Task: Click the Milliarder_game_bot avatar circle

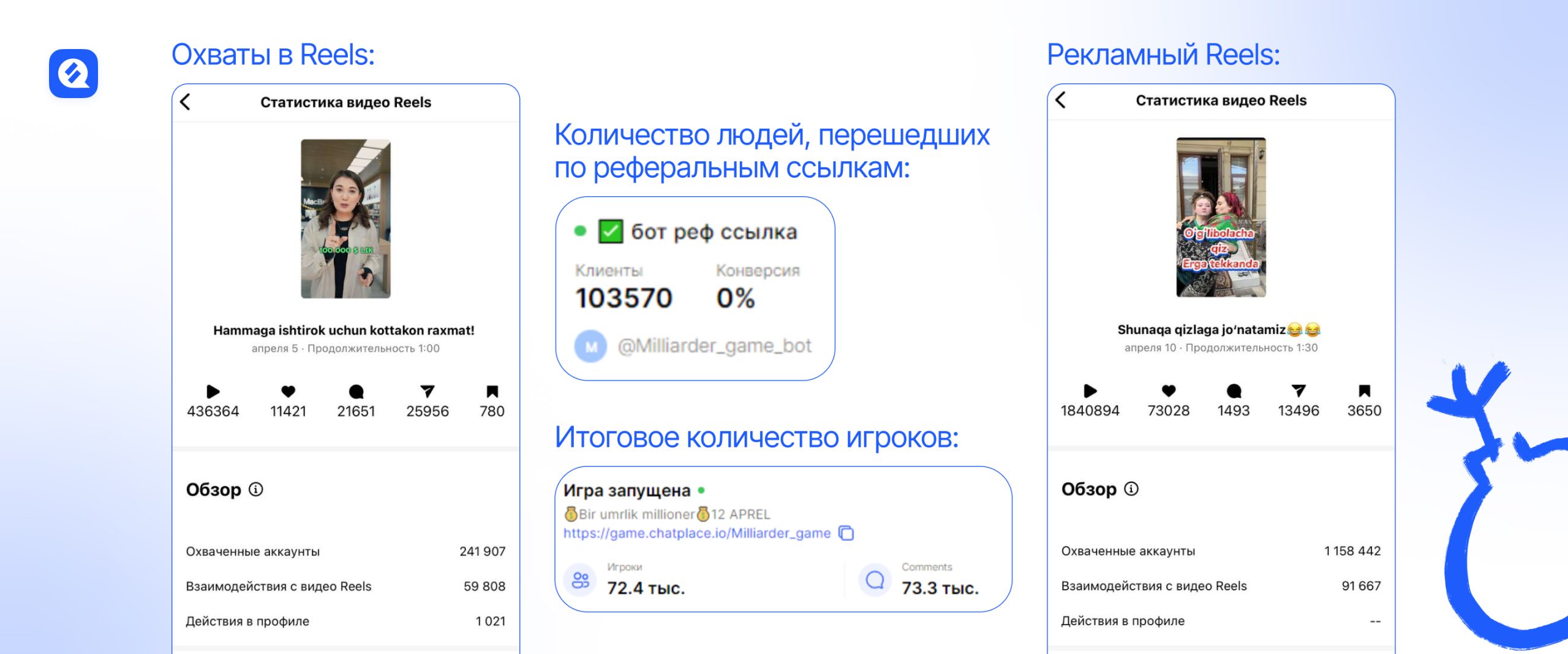Action: coord(590,346)
